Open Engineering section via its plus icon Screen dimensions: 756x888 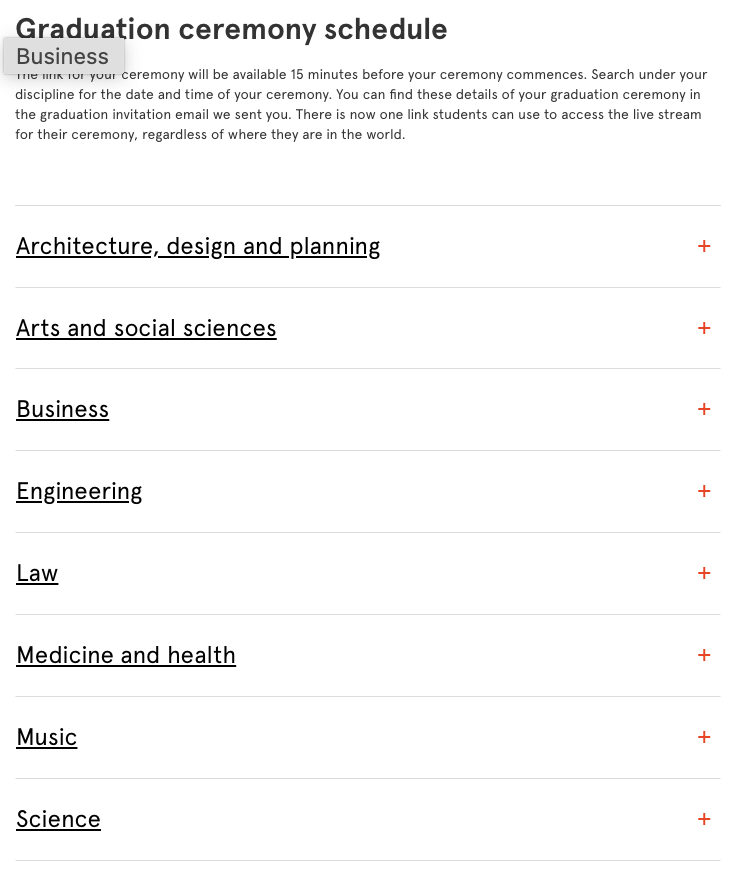click(704, 491)
